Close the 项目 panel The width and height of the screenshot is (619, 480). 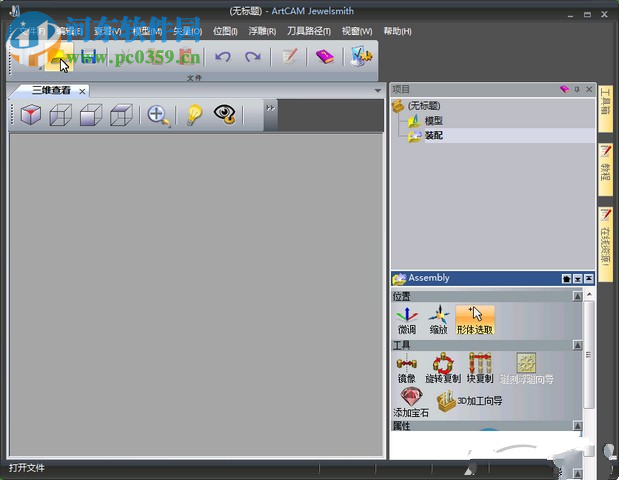click(589, 89)
